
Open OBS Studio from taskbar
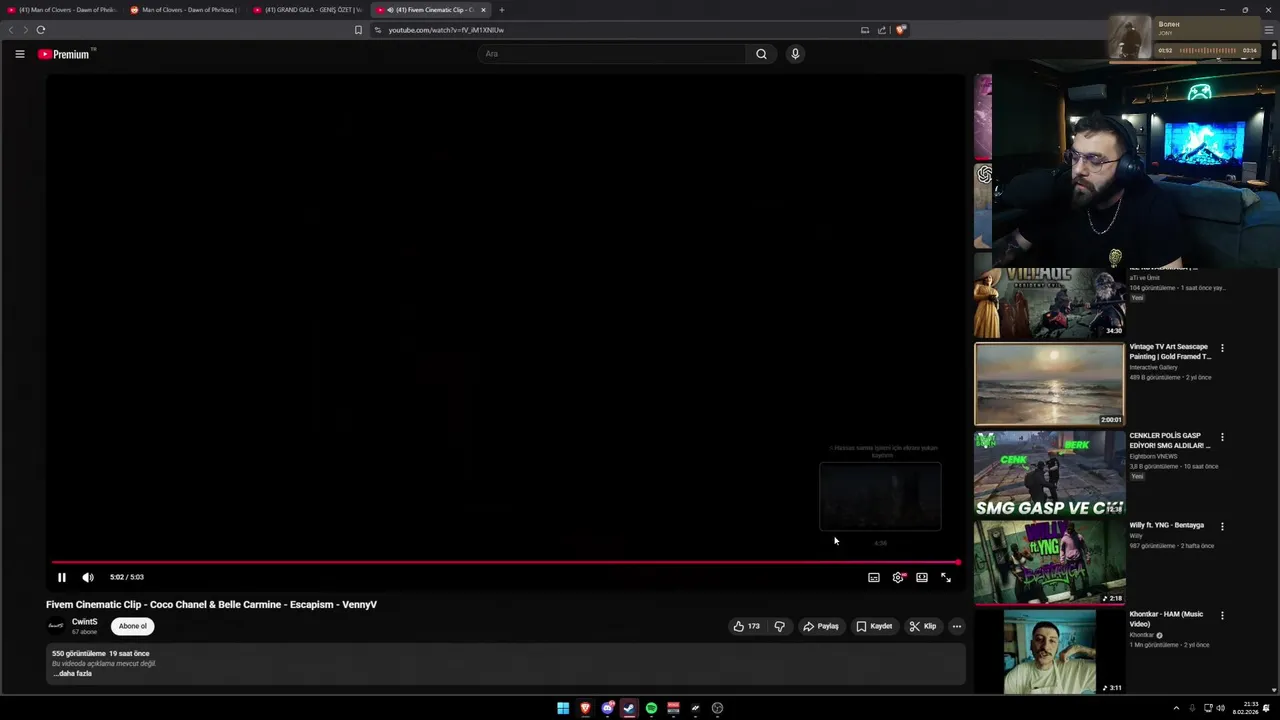(717, 708)
